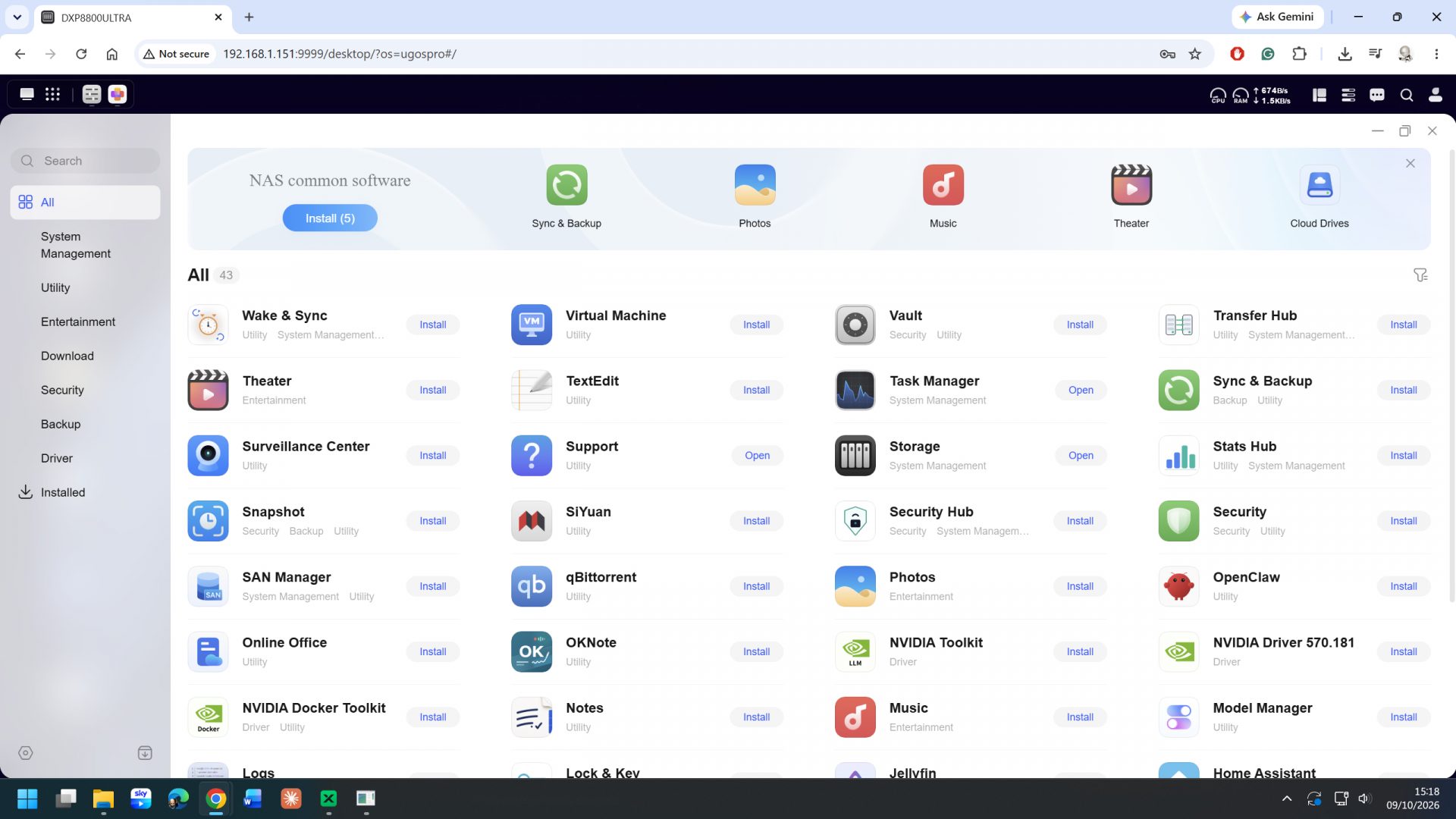Click the Cloud Drives banner icon
This screenshot has height=819, width=1456.
coord(1319,185)
